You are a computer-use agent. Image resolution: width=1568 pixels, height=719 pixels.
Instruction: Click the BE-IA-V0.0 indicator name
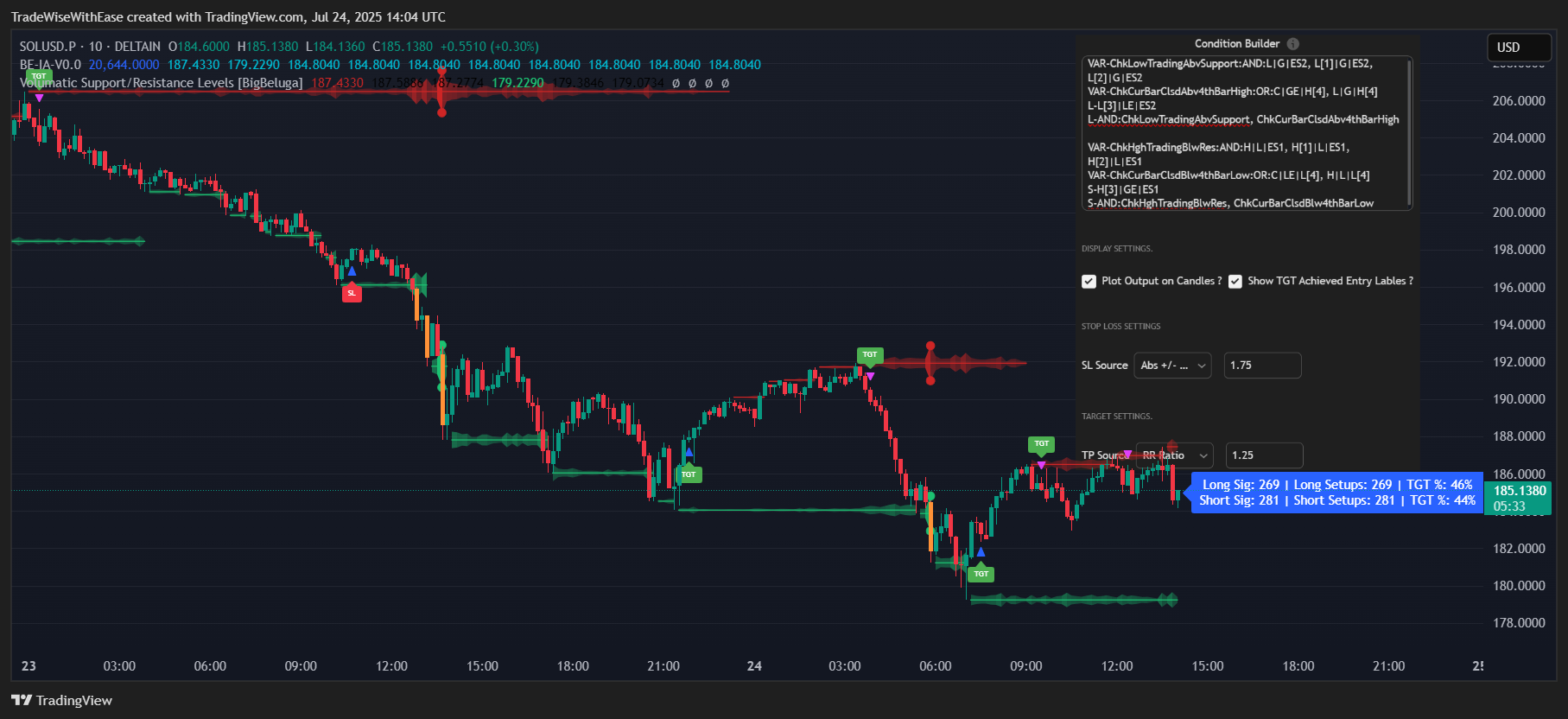pos(50,65)
